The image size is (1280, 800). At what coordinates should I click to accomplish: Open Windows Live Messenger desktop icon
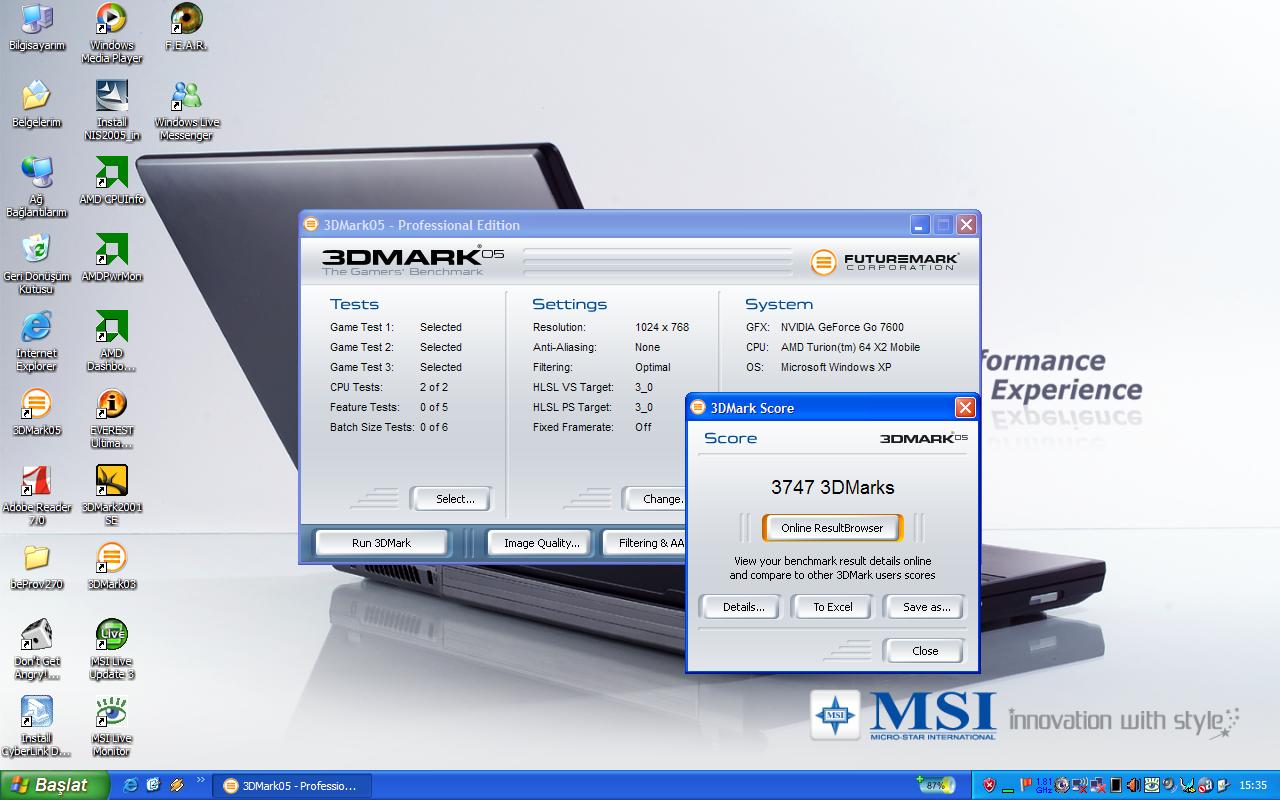[186, 110]
